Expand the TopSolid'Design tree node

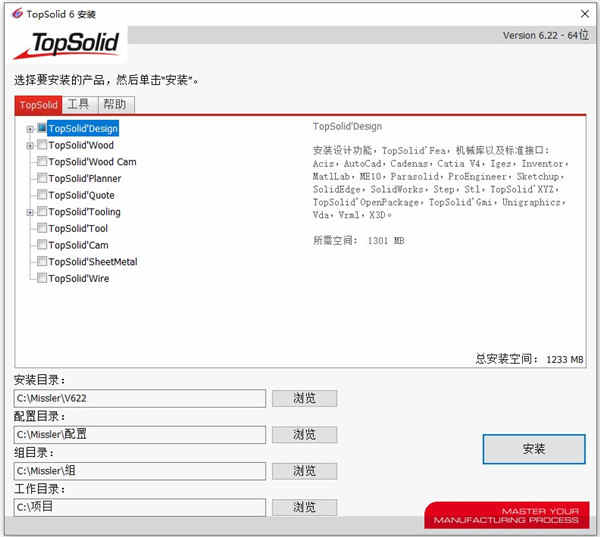click(30, 129)
